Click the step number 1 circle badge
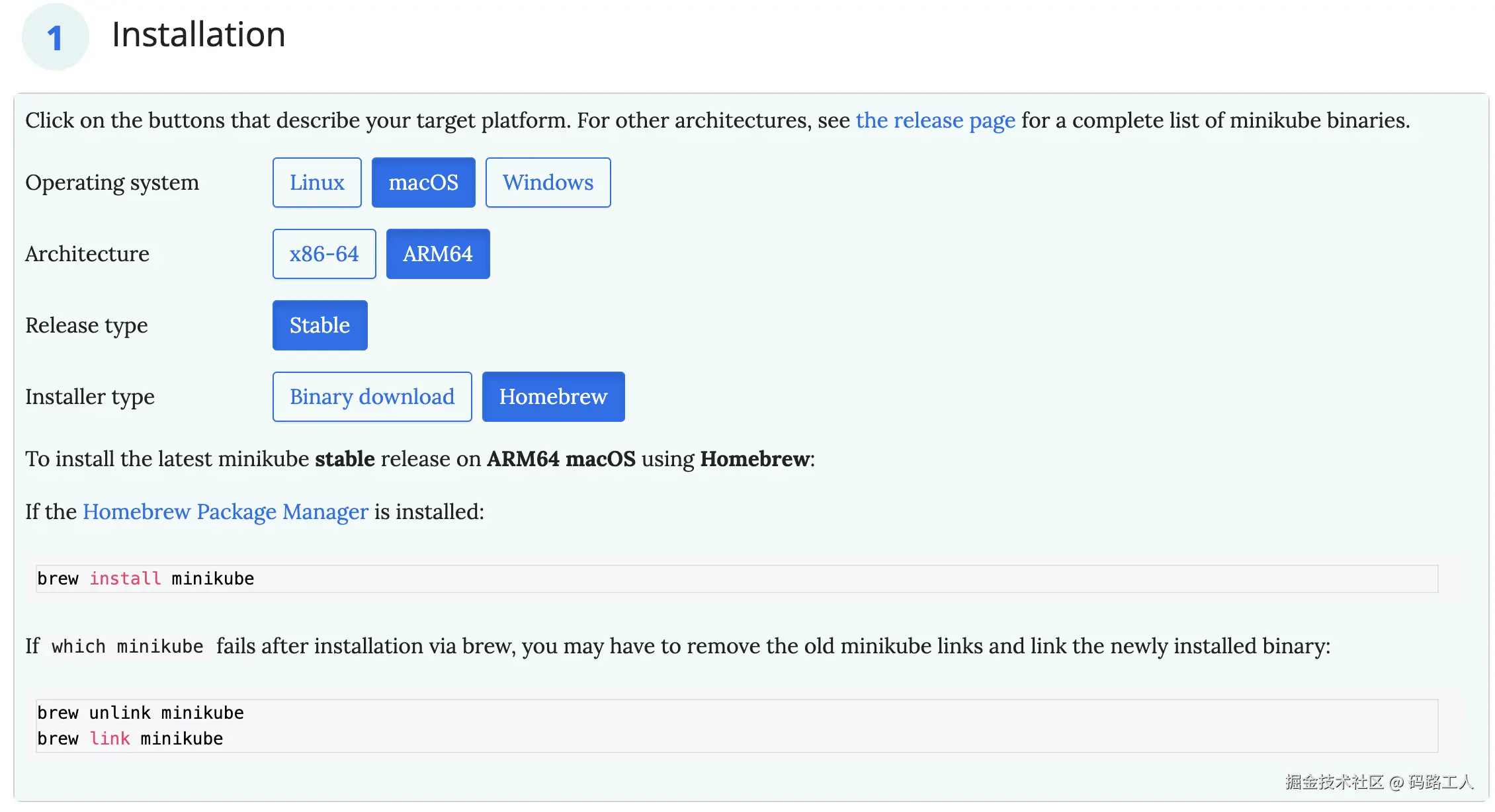1495x812 pixels. [x=55, y=37]
